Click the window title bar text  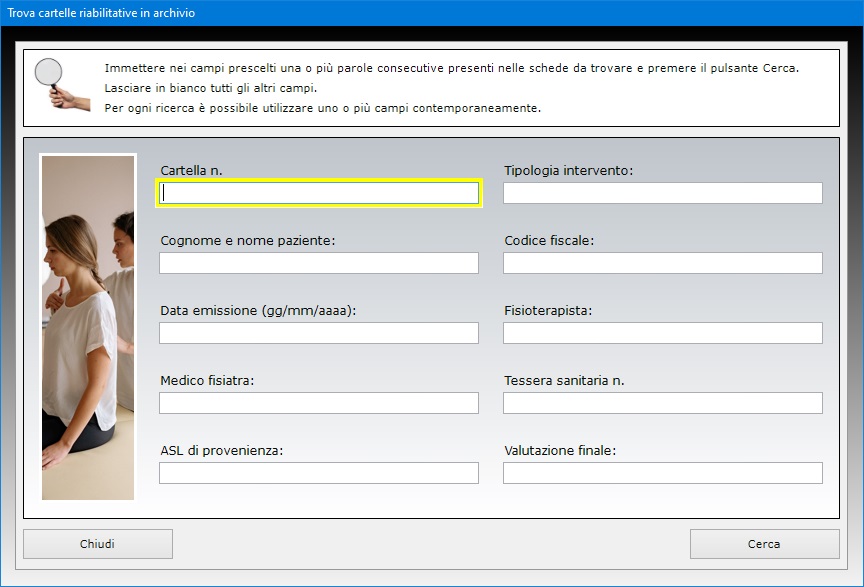[101, 13]
